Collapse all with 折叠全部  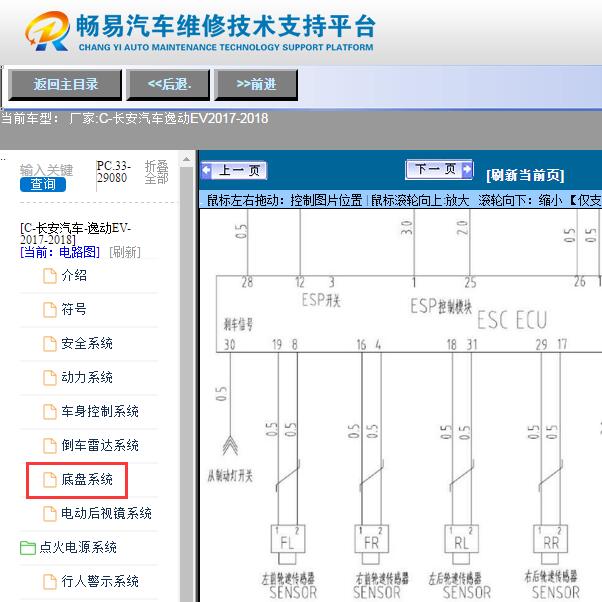click(157, 172)
